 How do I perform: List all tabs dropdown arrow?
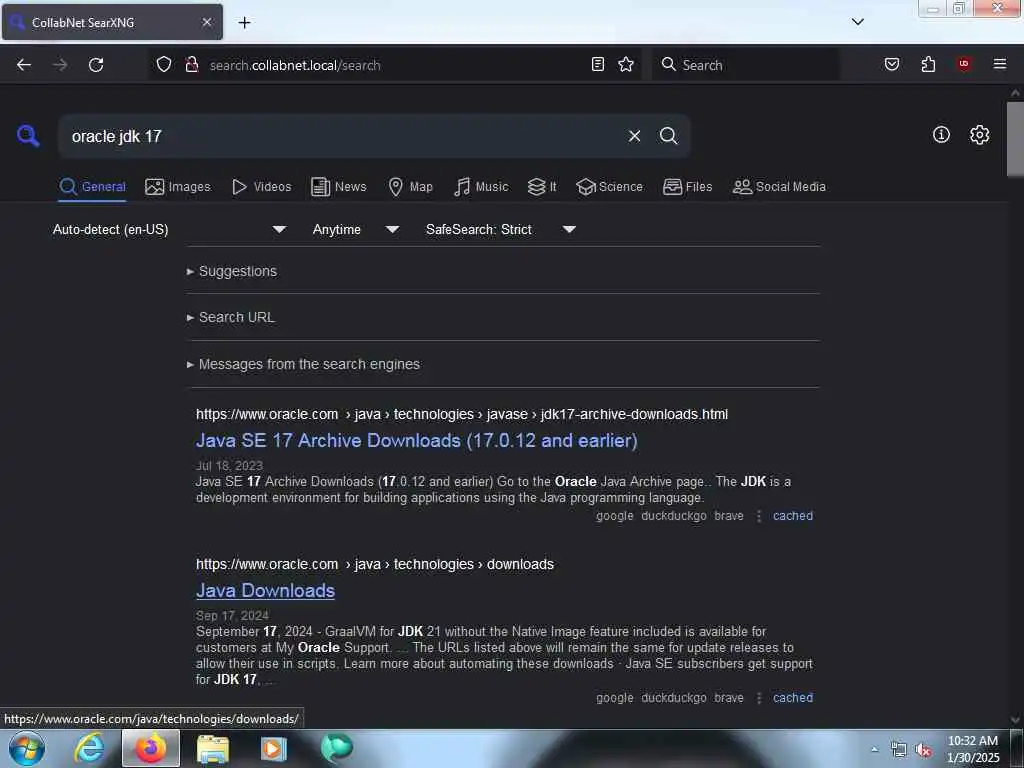click(857, 22)
